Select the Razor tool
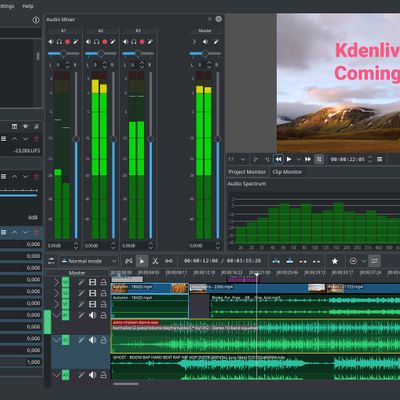 155,261
